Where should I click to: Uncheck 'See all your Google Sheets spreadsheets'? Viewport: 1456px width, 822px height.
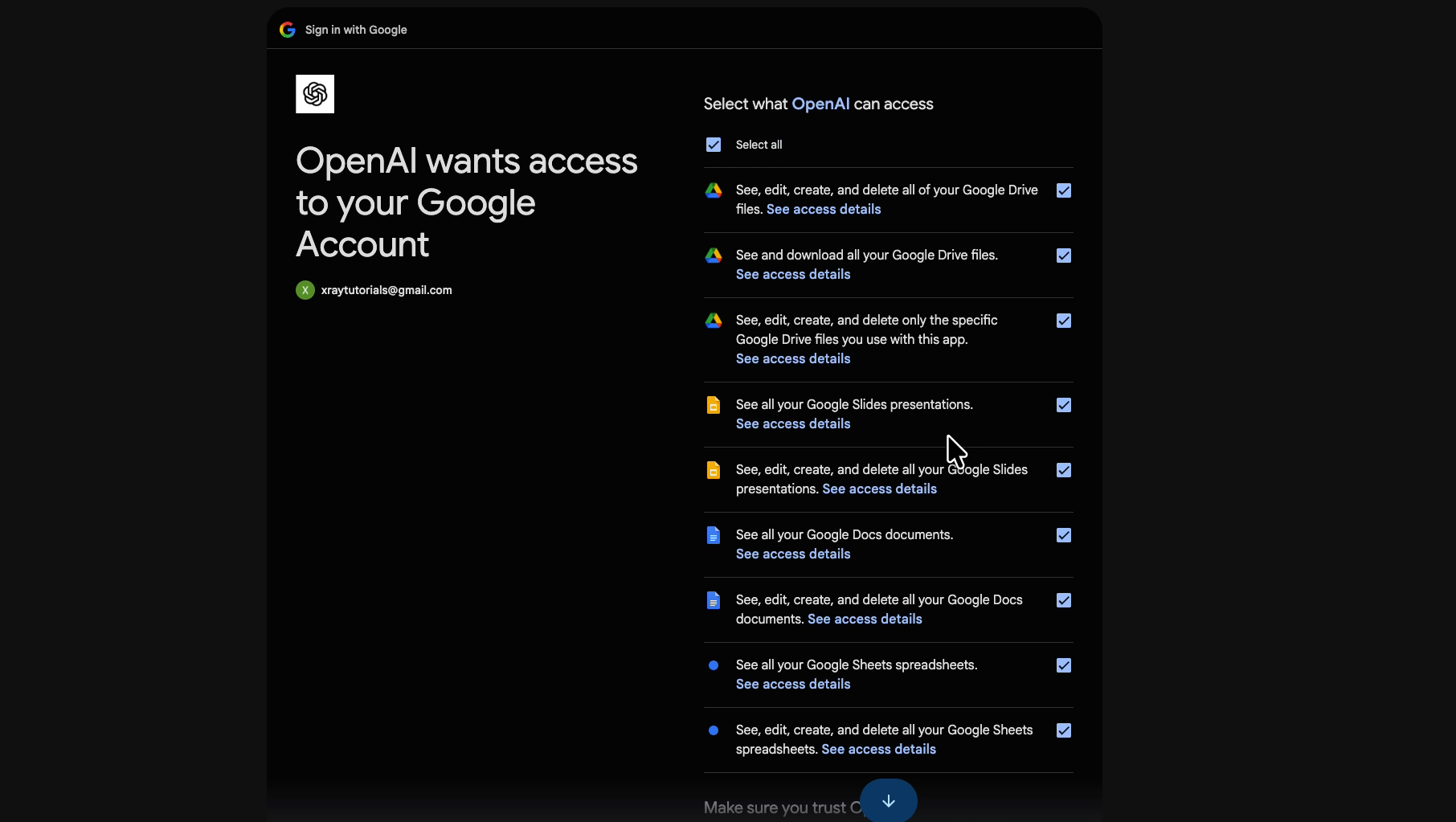point(1064,665)
